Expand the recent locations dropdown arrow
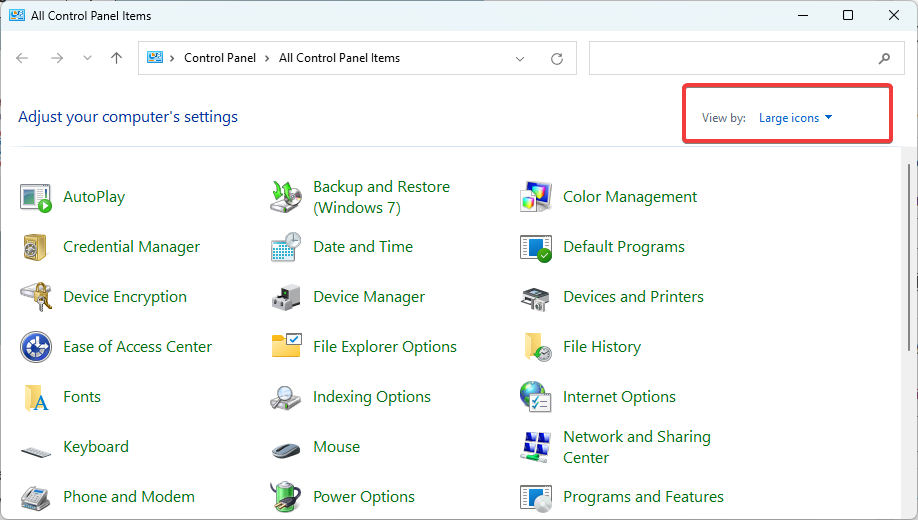The height and width of the screenshot is (520, 918). (x=87, y=58)
